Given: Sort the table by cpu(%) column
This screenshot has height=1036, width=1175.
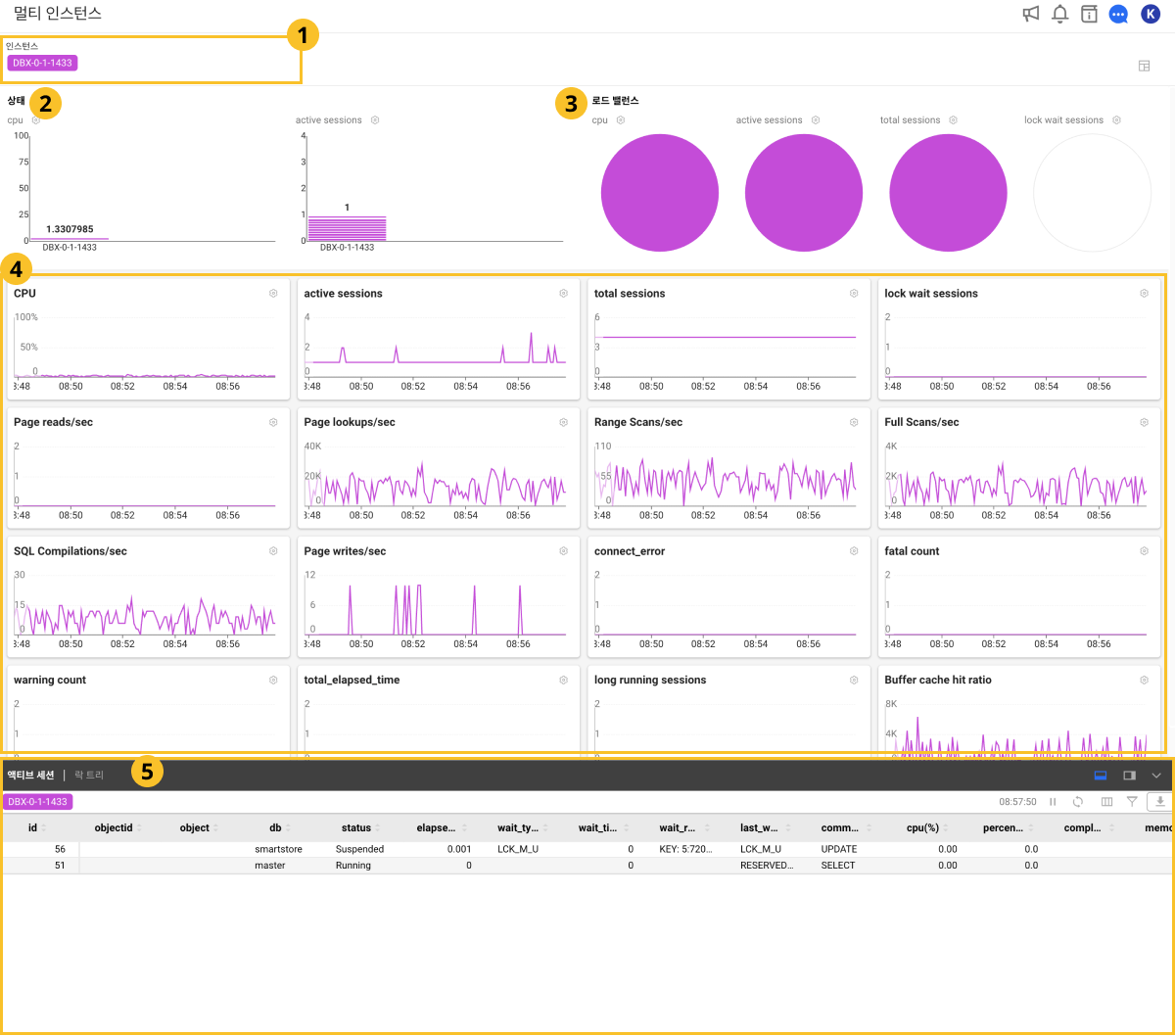Looking at the screenshot, I should (x=927, y=827).
